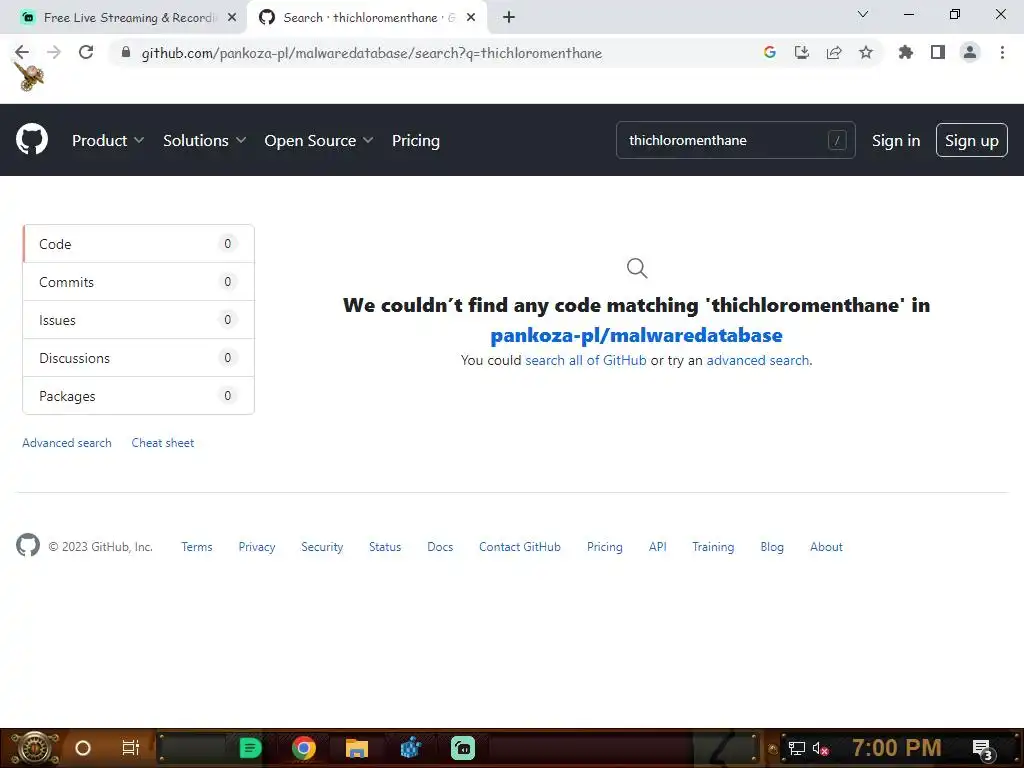Bookmark this page with the star icon
Viewport: 1024px width, 768px height.
(x=866, y=52)
